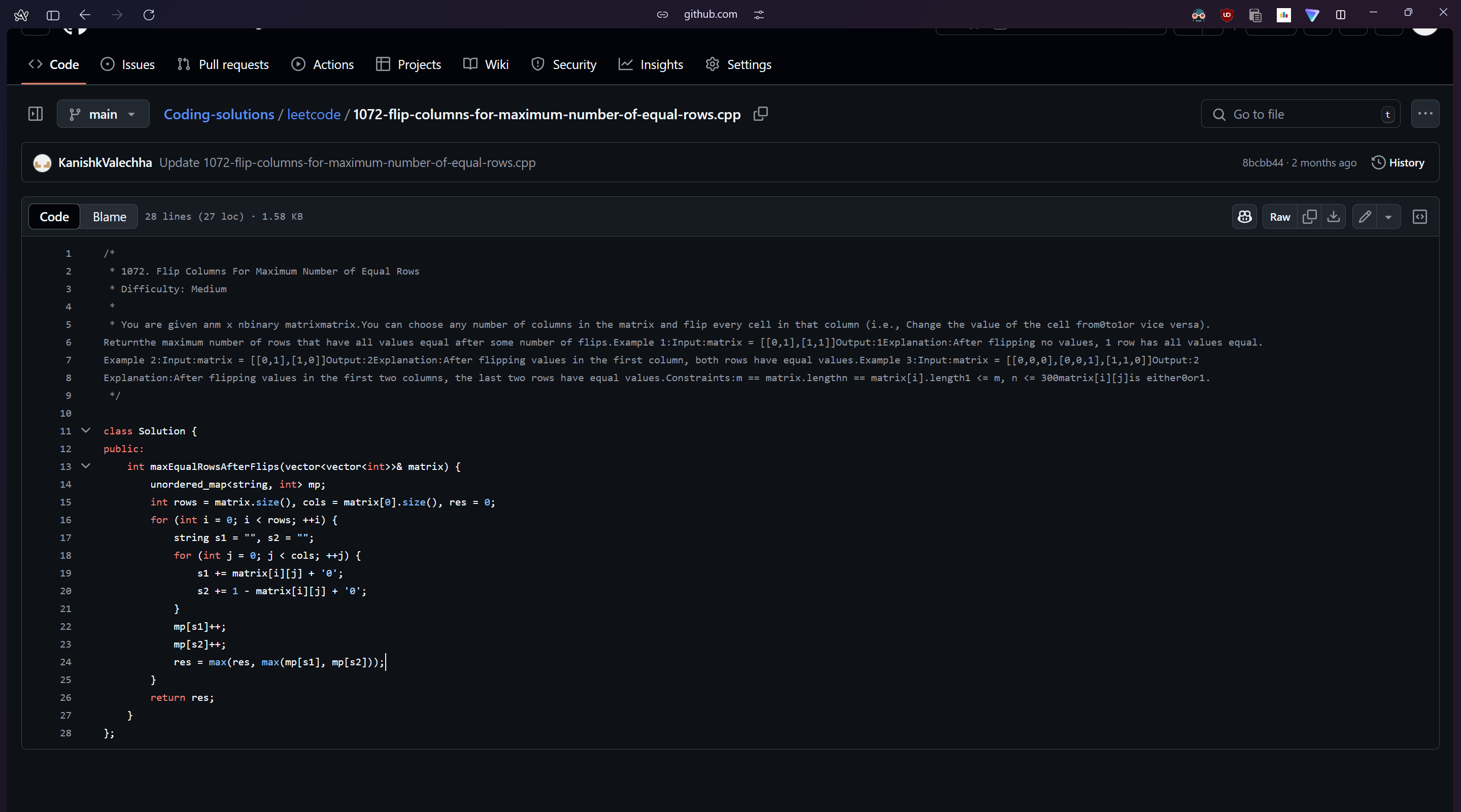This screenshot has width=1461, height=812.
Task: Copy raw file contents
Action: click(1310, 217)
